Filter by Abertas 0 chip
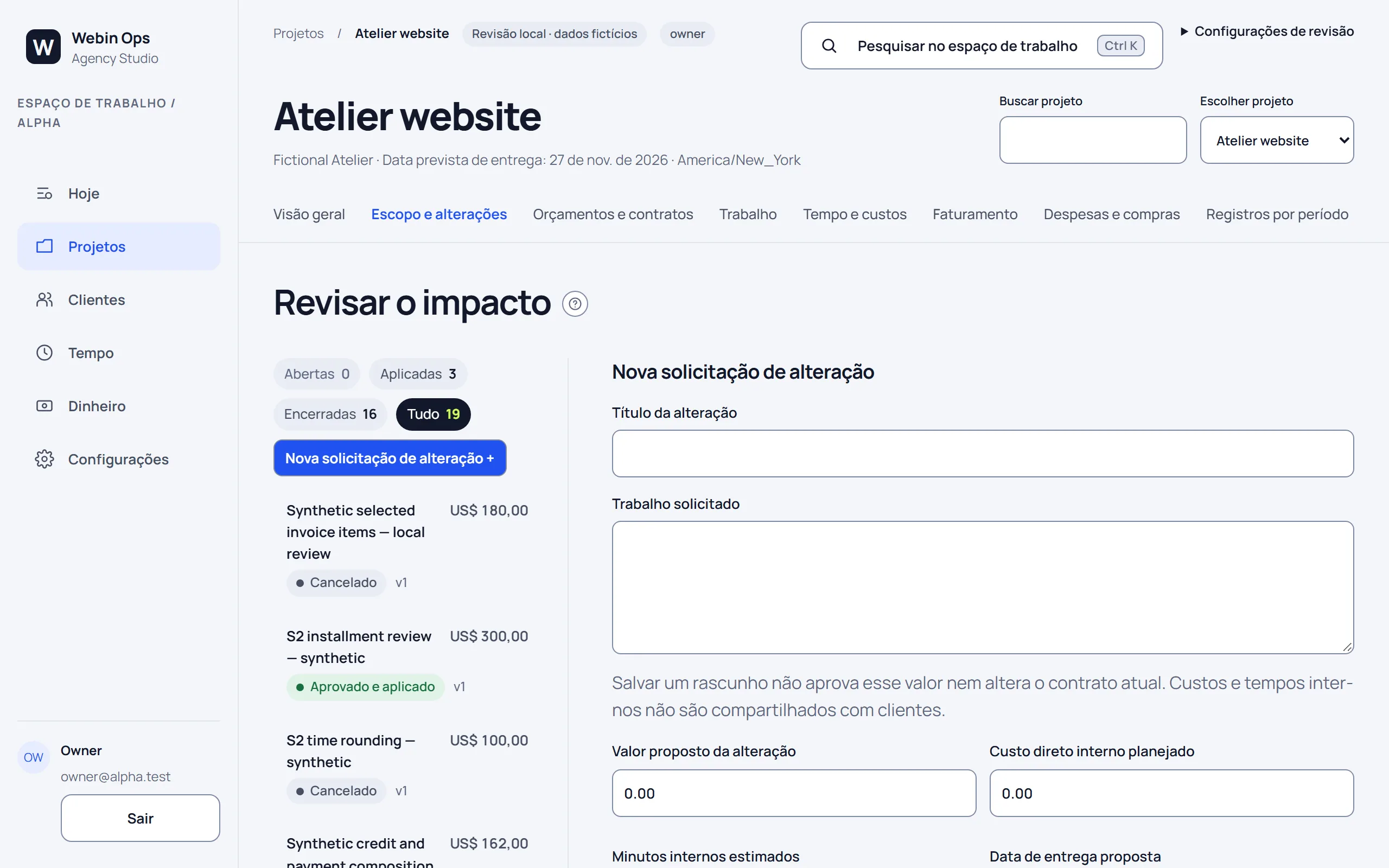 (316, 374)
